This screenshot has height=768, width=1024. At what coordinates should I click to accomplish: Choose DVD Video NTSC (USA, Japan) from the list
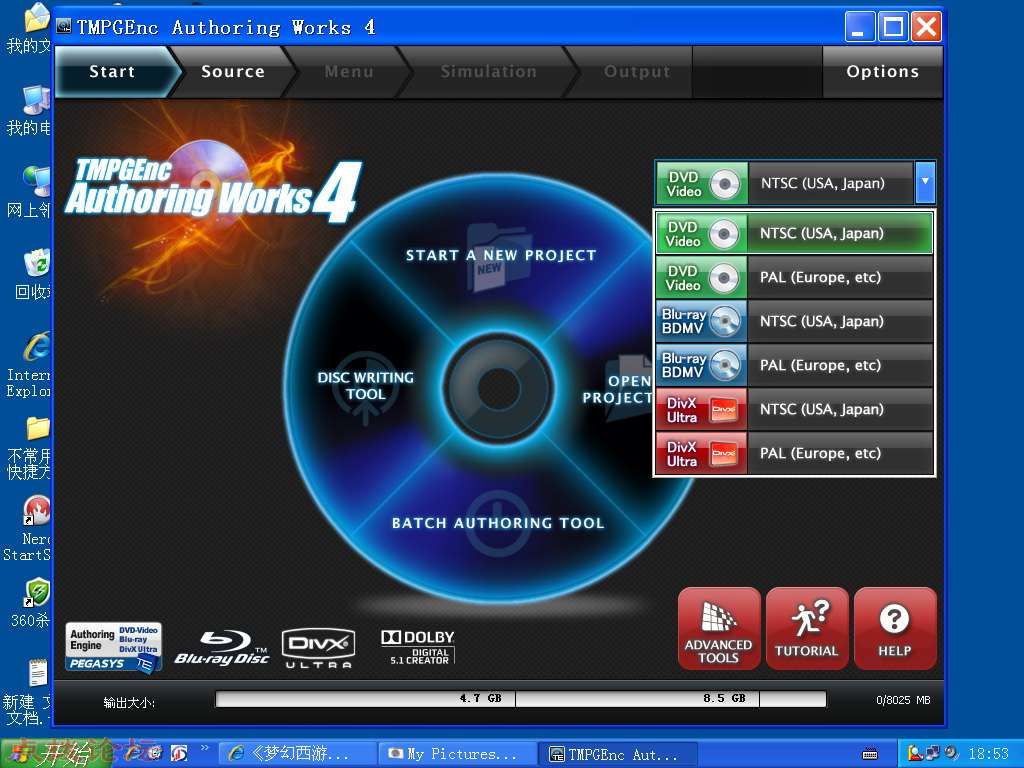click(x=794, y=233)
